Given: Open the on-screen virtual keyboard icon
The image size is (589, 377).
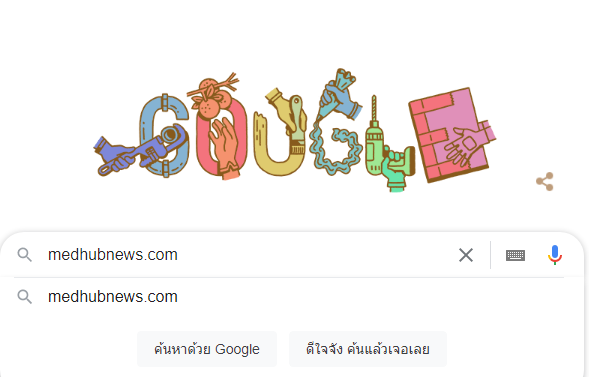Looking at the screenshot, I should (515, 255).
